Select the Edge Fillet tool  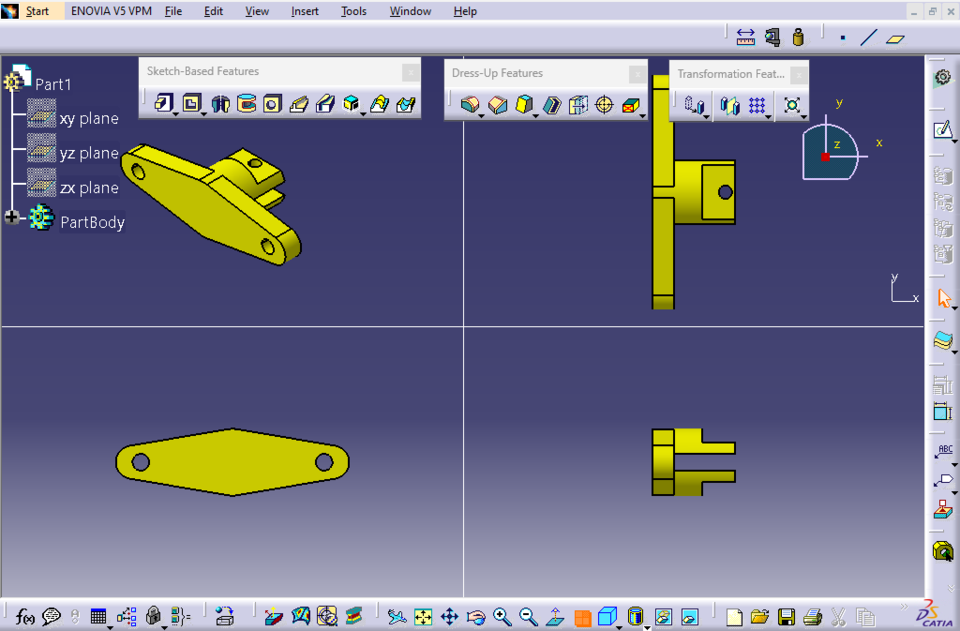471,103
